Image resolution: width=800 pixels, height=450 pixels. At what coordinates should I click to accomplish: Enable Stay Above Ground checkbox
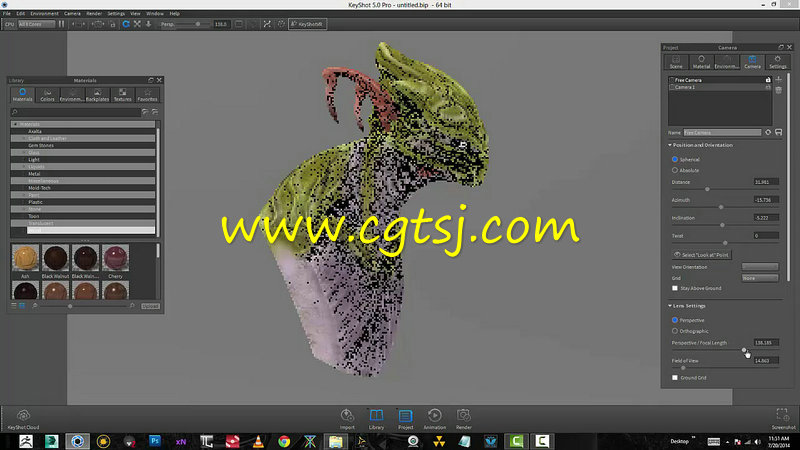(x=674, y=288)
